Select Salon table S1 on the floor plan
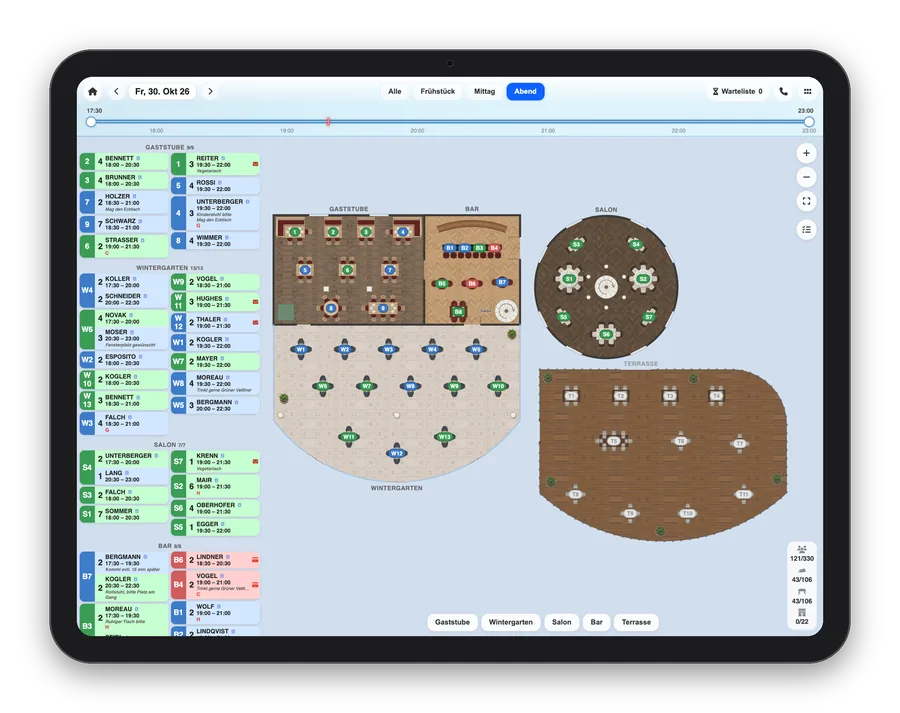The image size is (900, 713). (x=569, y=279)
